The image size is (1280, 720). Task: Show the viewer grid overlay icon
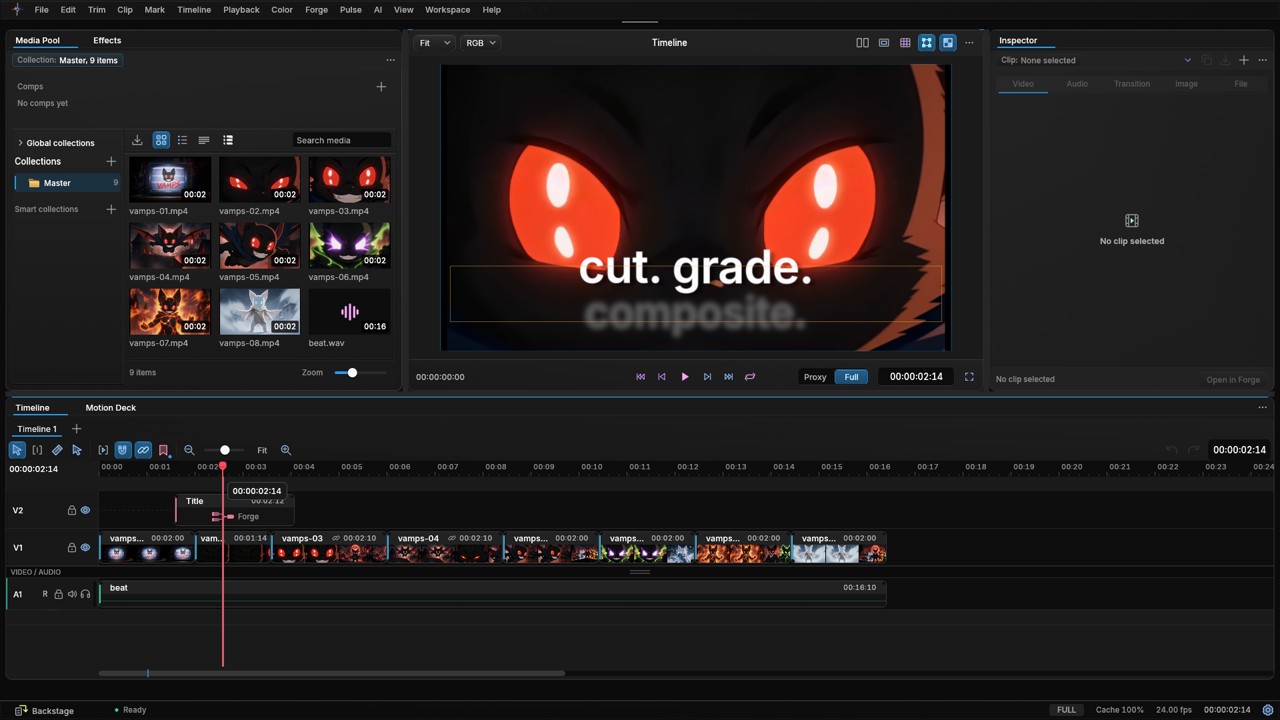(x=905, y=43)
